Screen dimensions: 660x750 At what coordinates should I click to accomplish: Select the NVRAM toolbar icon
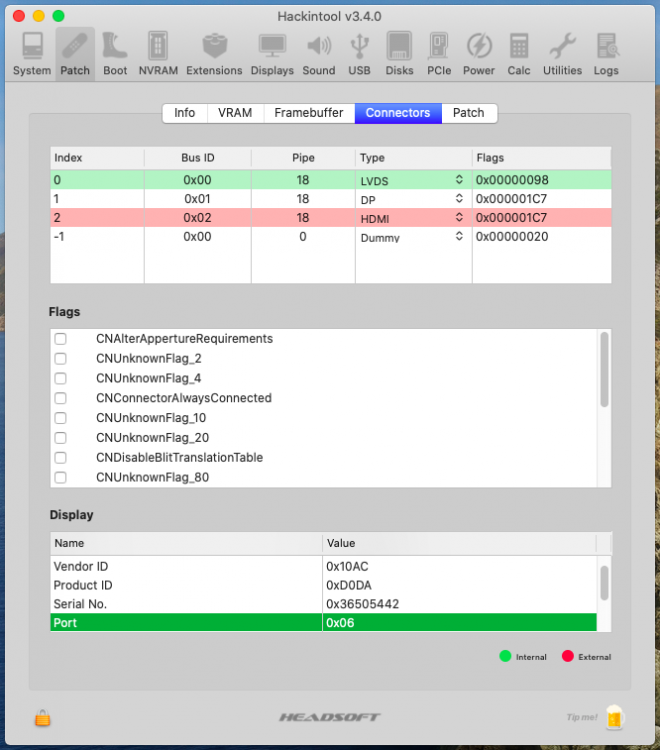tap(157, 53)
